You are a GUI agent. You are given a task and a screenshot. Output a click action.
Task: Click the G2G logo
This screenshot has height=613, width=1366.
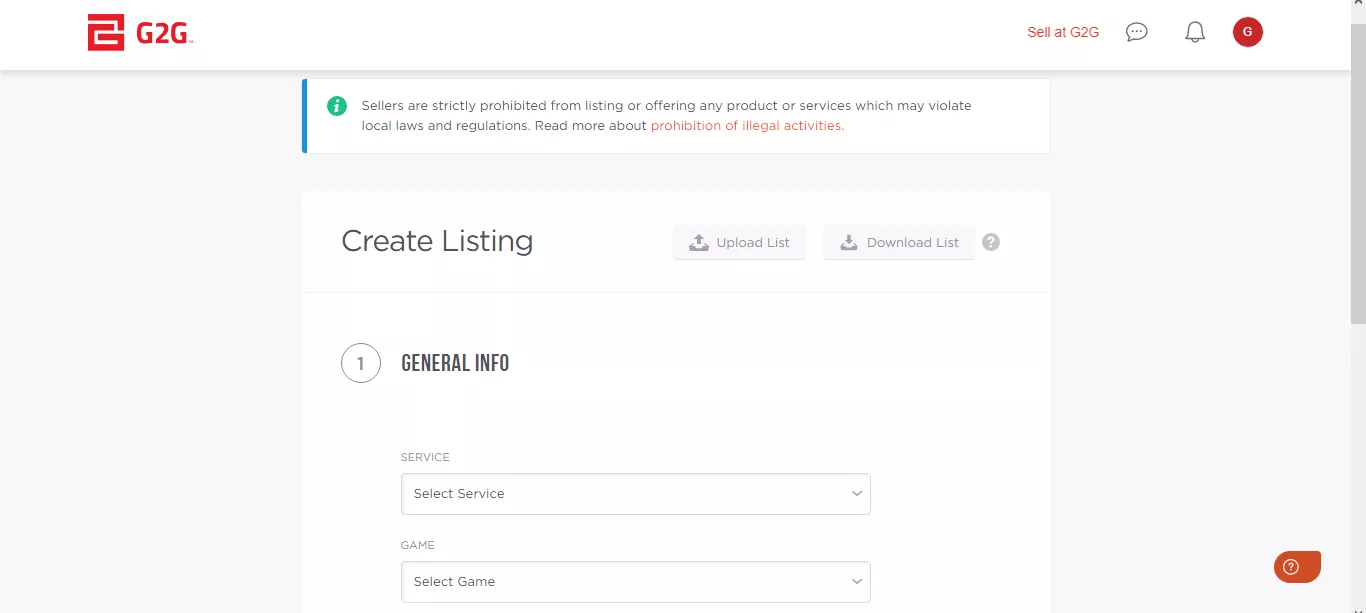(140, 33)
